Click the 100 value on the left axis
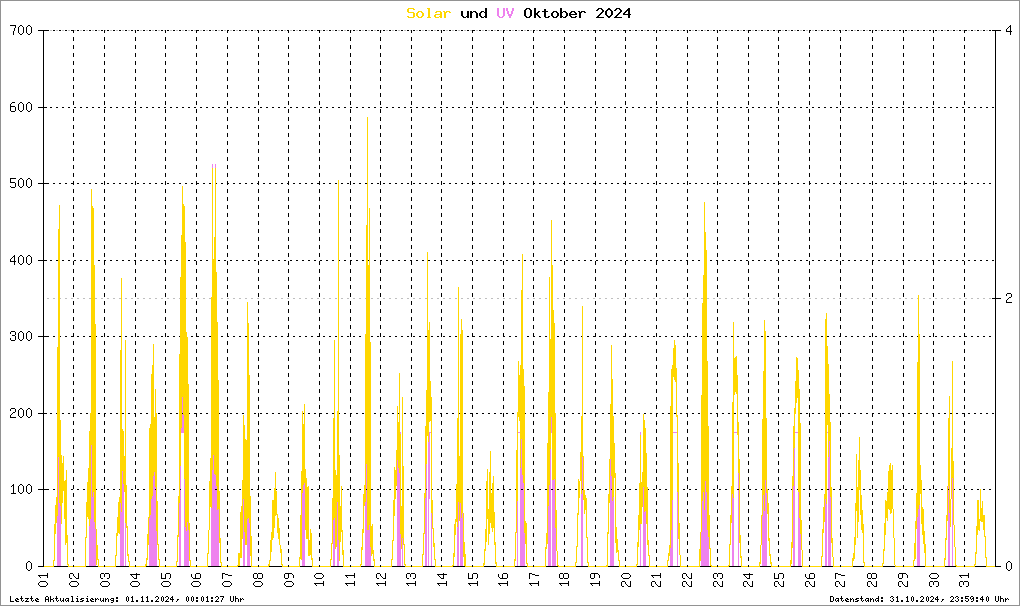Viewport: 1020px width, 606px height. 21,490
